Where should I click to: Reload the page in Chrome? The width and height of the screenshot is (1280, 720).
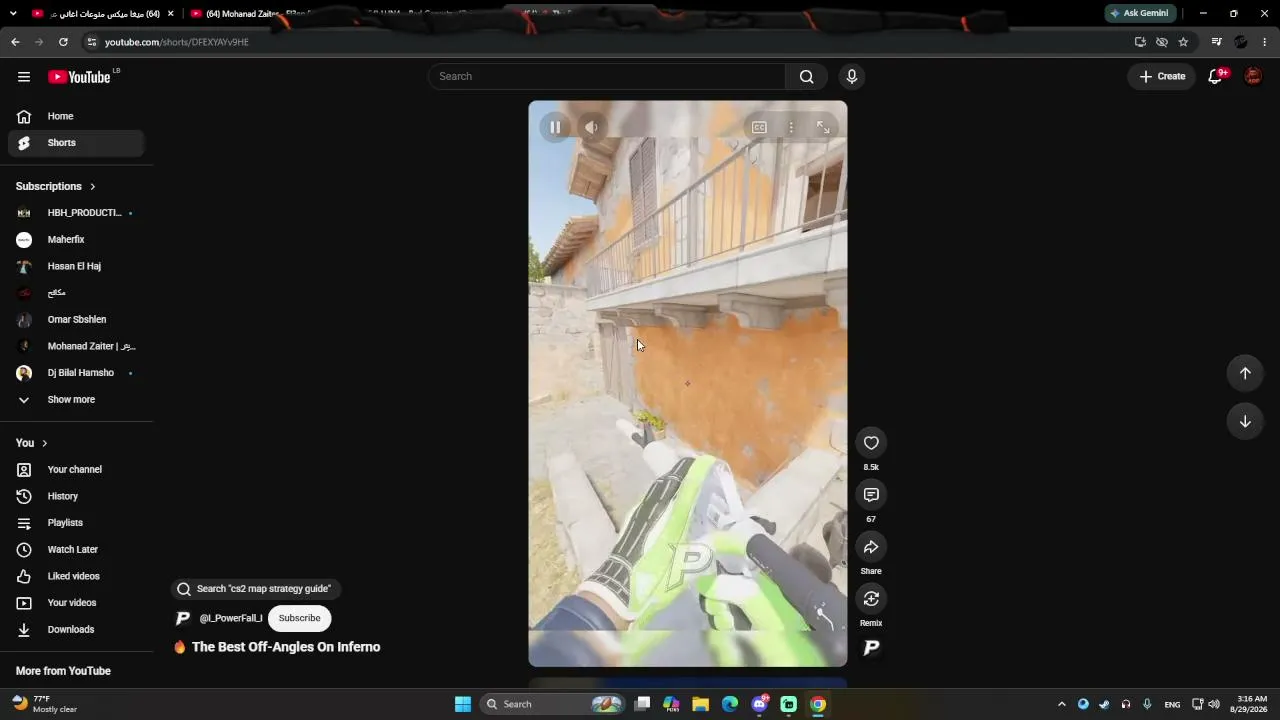[63, 42]
